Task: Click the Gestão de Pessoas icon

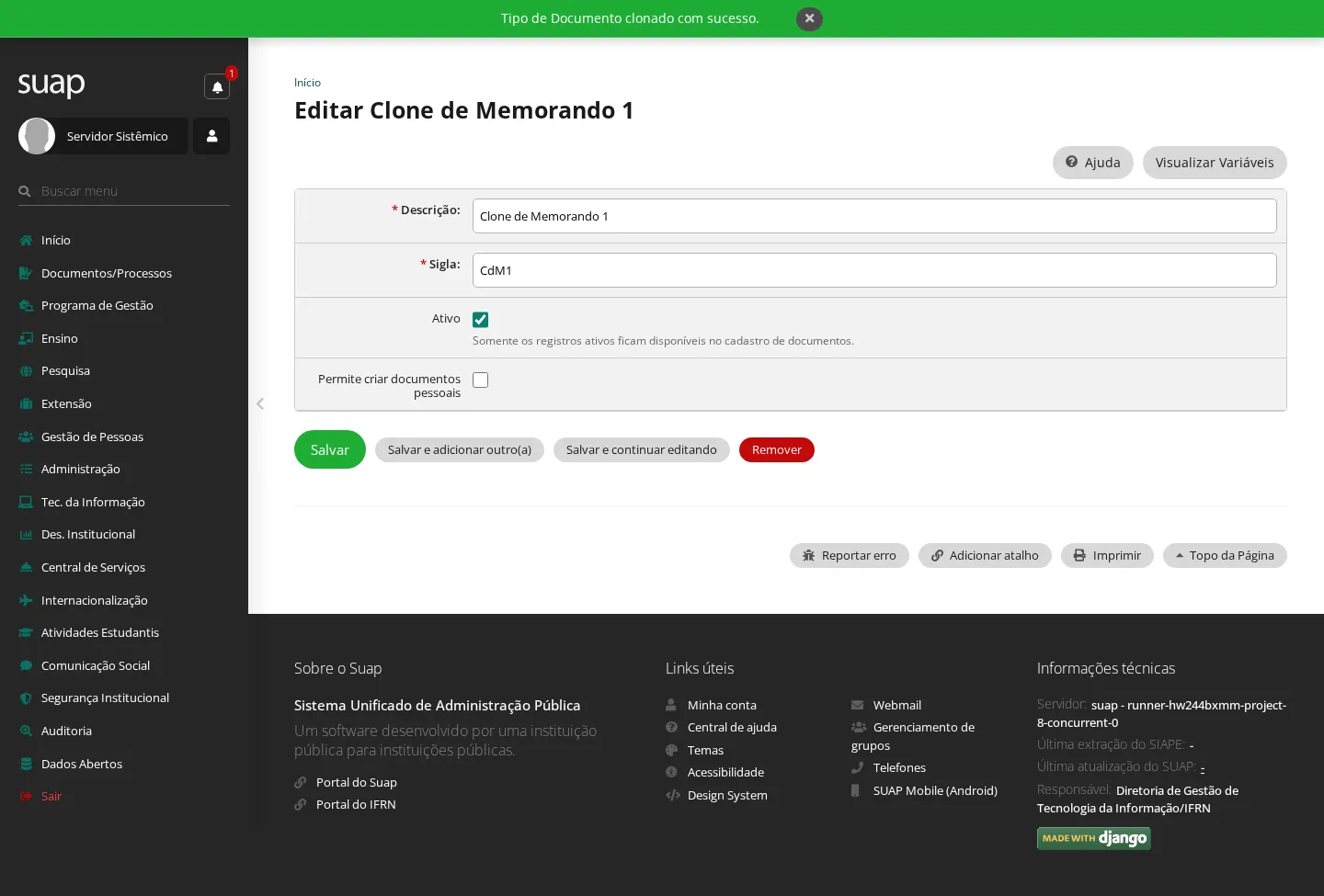Action: [26, 437]
